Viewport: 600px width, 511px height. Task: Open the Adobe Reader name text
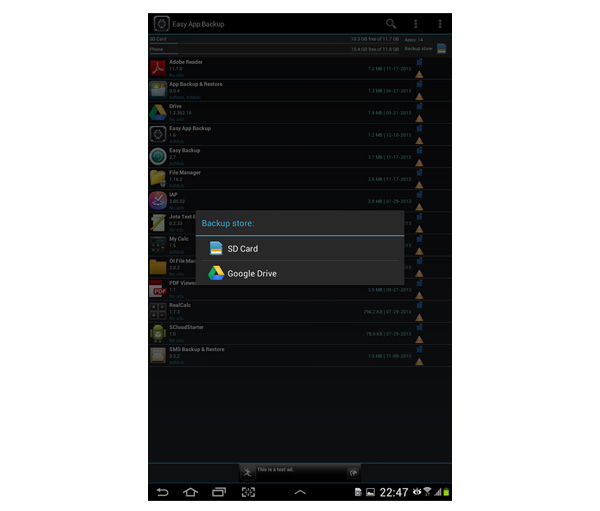point(186,62)
